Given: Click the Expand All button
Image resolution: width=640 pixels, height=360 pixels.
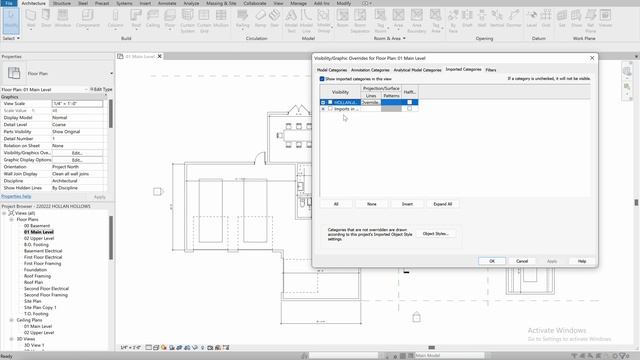Looking at the screenshot, I should point(442,204).
